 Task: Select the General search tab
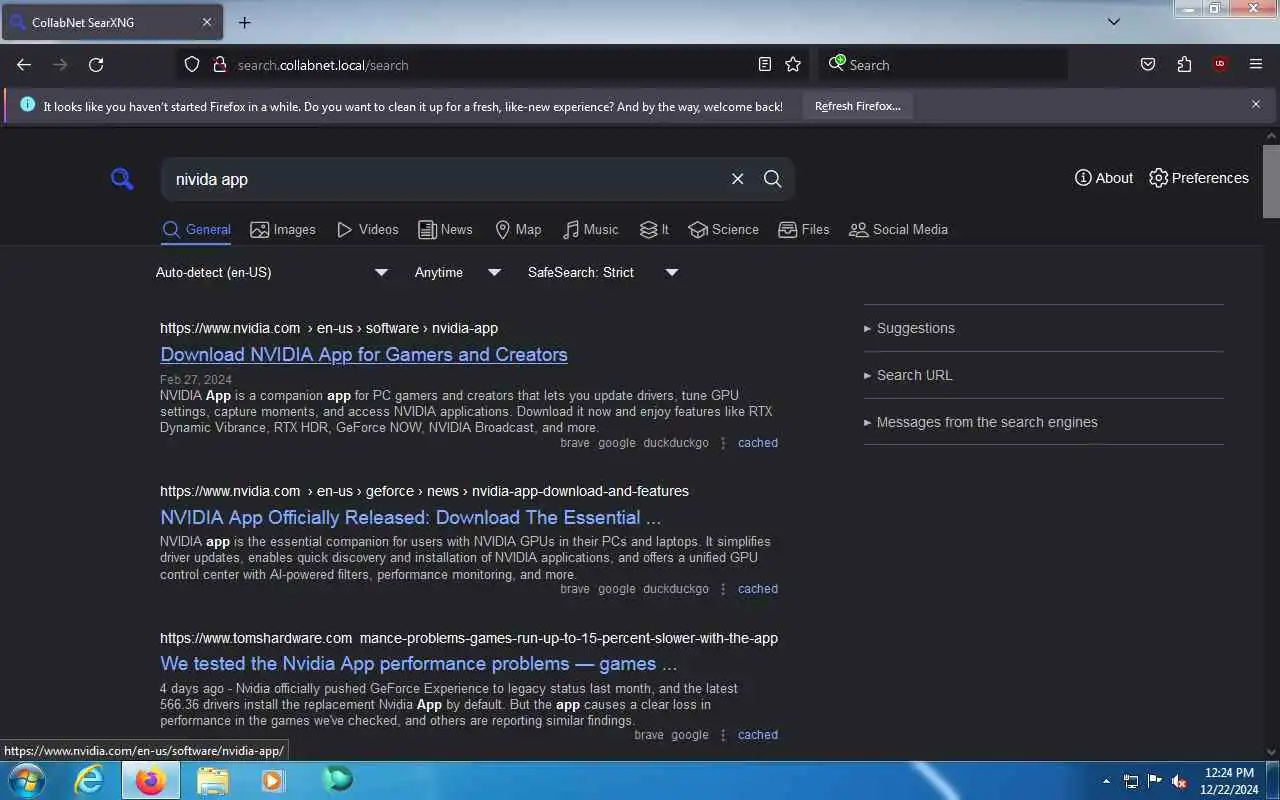click(x=197, y=229)
